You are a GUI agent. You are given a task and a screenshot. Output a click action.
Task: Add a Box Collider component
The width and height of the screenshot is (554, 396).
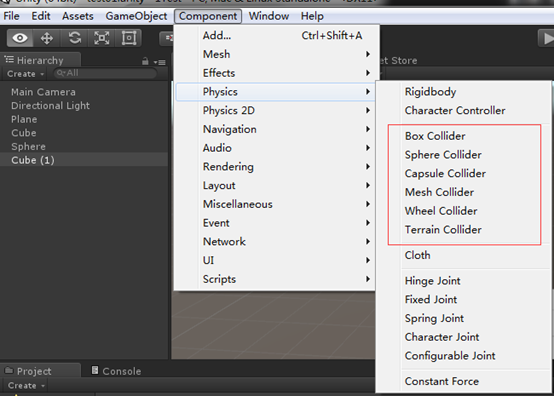[464, 136]
